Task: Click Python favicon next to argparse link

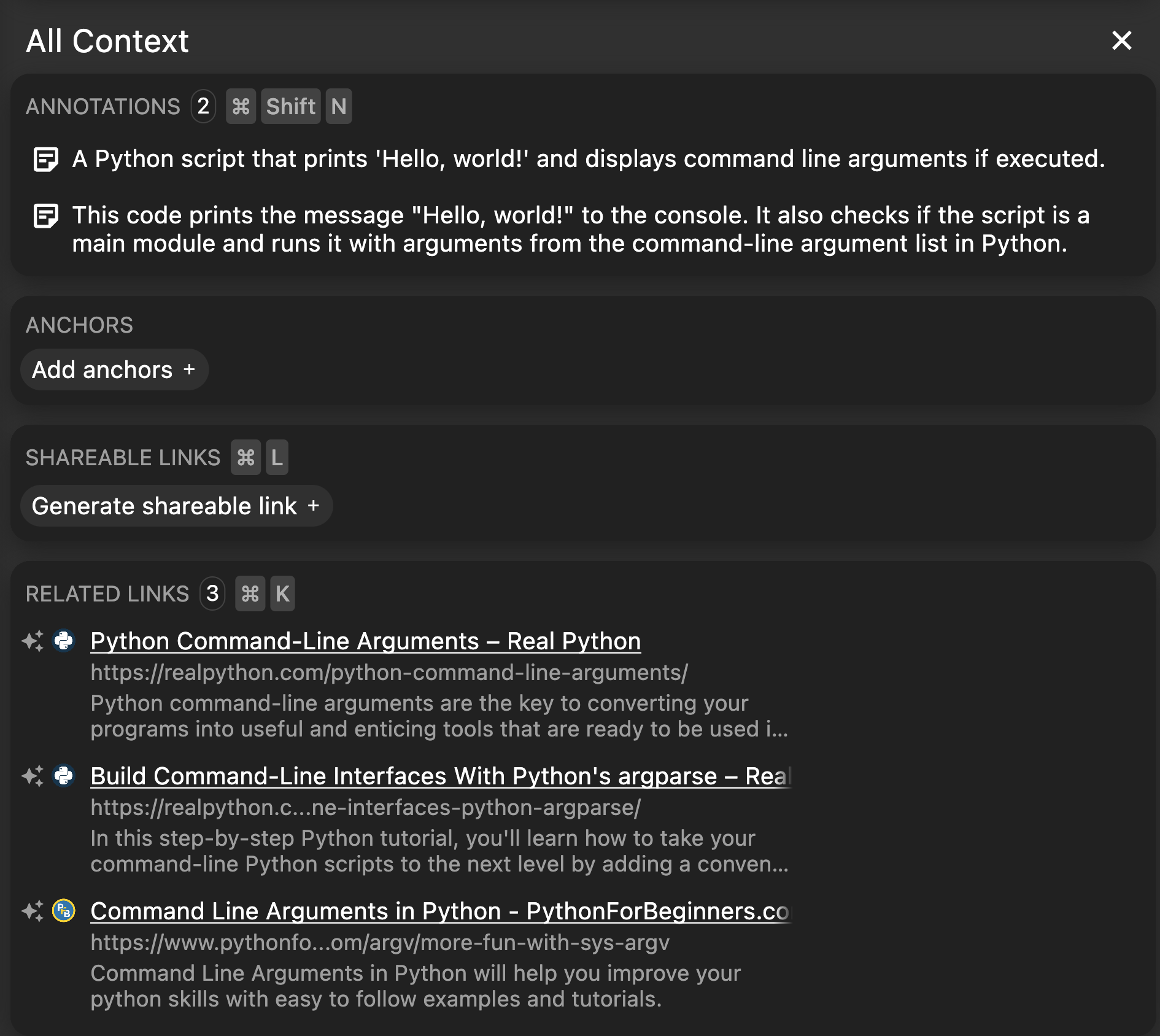Action: click(64, 776)
